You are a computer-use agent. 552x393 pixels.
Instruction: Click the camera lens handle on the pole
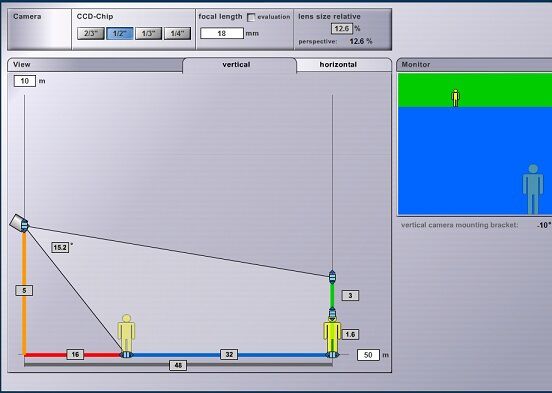[25, 225]
